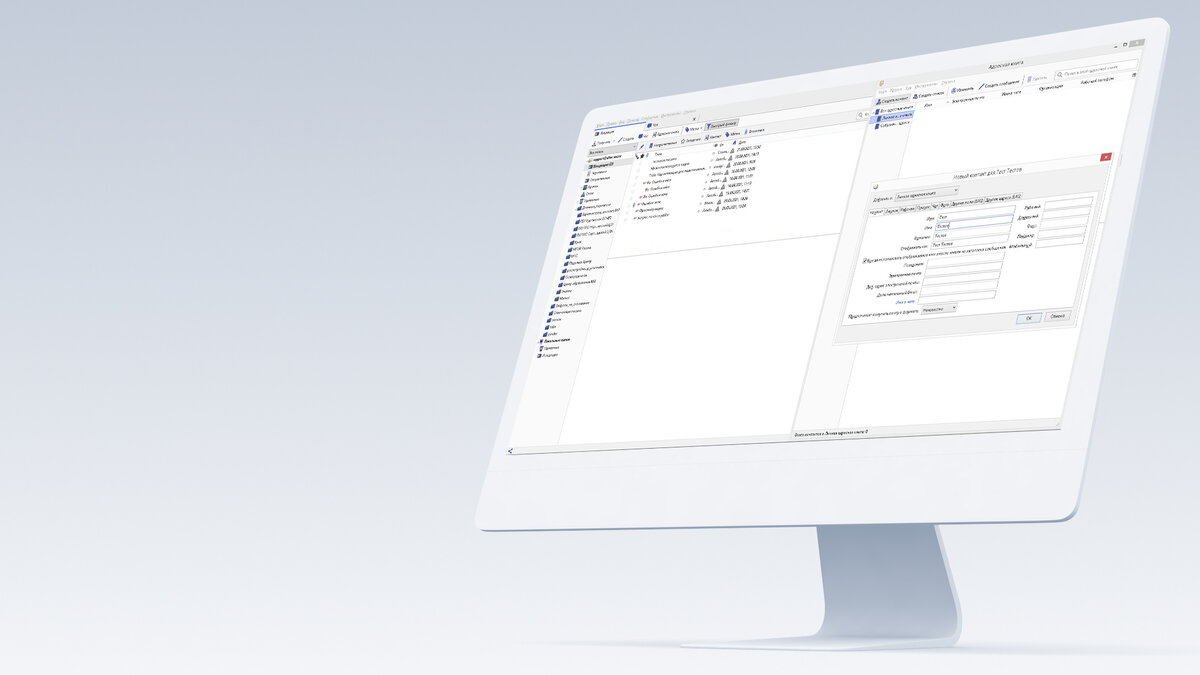1200x675 pixels.
Task: Toggle 'Звёздные' starred quick filter
Action: (x=691, y=140)
